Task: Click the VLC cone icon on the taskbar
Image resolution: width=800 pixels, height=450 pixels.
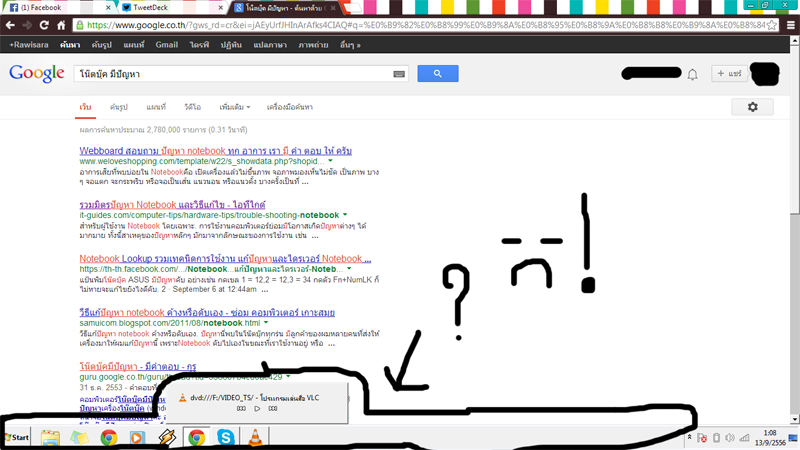Action: [255, 438]
